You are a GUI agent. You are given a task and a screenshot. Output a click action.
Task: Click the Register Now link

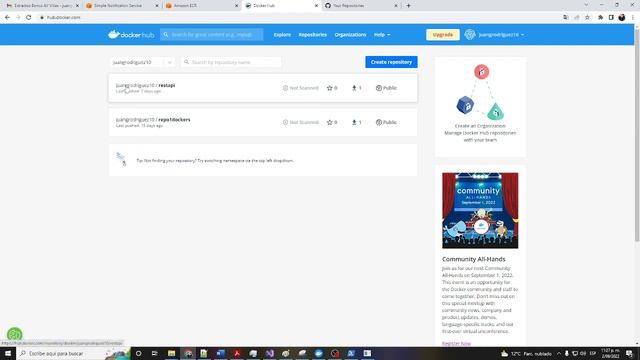pyautogui.click(x=456, y=344)
